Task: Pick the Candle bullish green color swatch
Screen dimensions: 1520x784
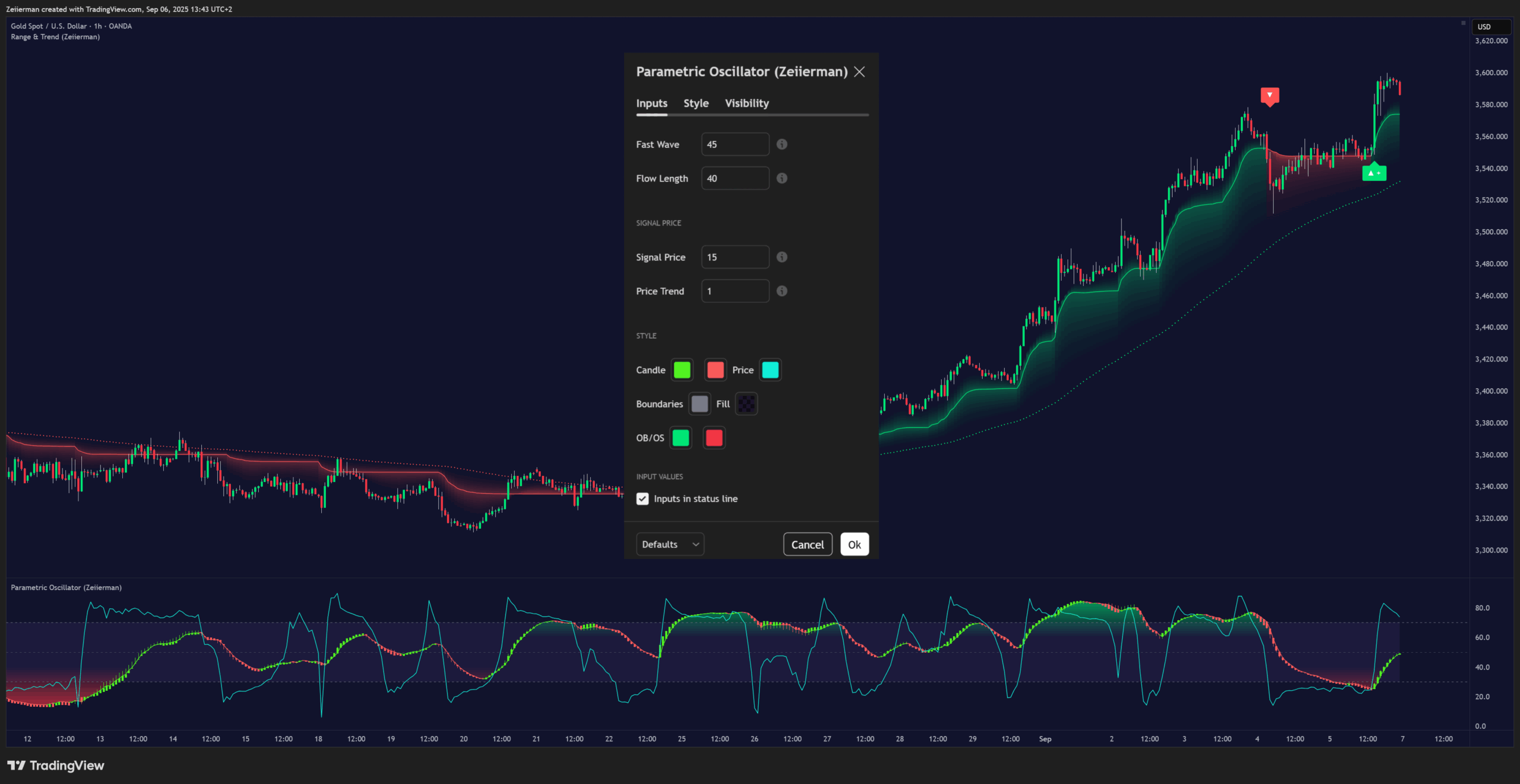Action: 682,370
